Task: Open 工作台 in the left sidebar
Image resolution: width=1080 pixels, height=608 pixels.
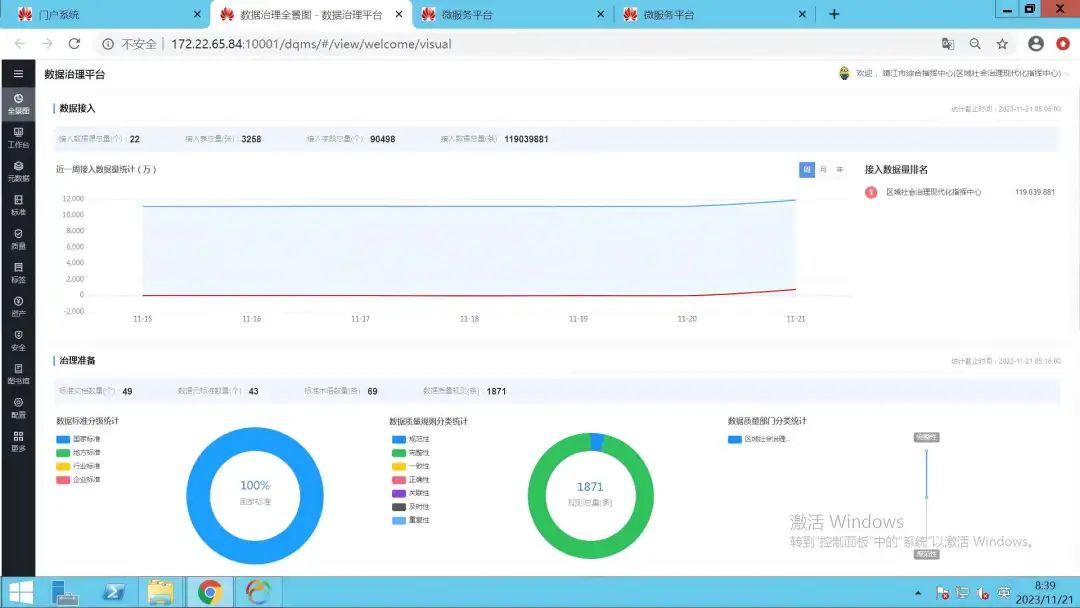Action: (18, 137)
